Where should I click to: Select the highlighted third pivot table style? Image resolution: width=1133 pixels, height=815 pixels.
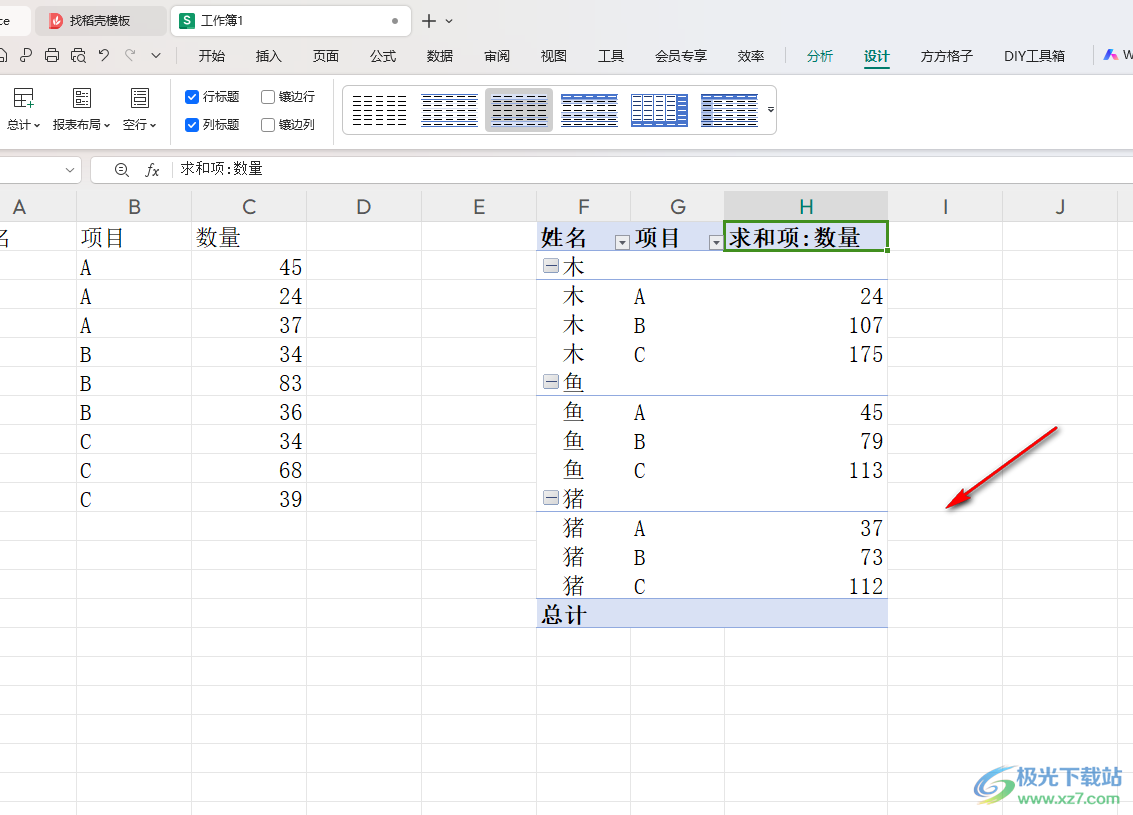(x=519, y=111)
